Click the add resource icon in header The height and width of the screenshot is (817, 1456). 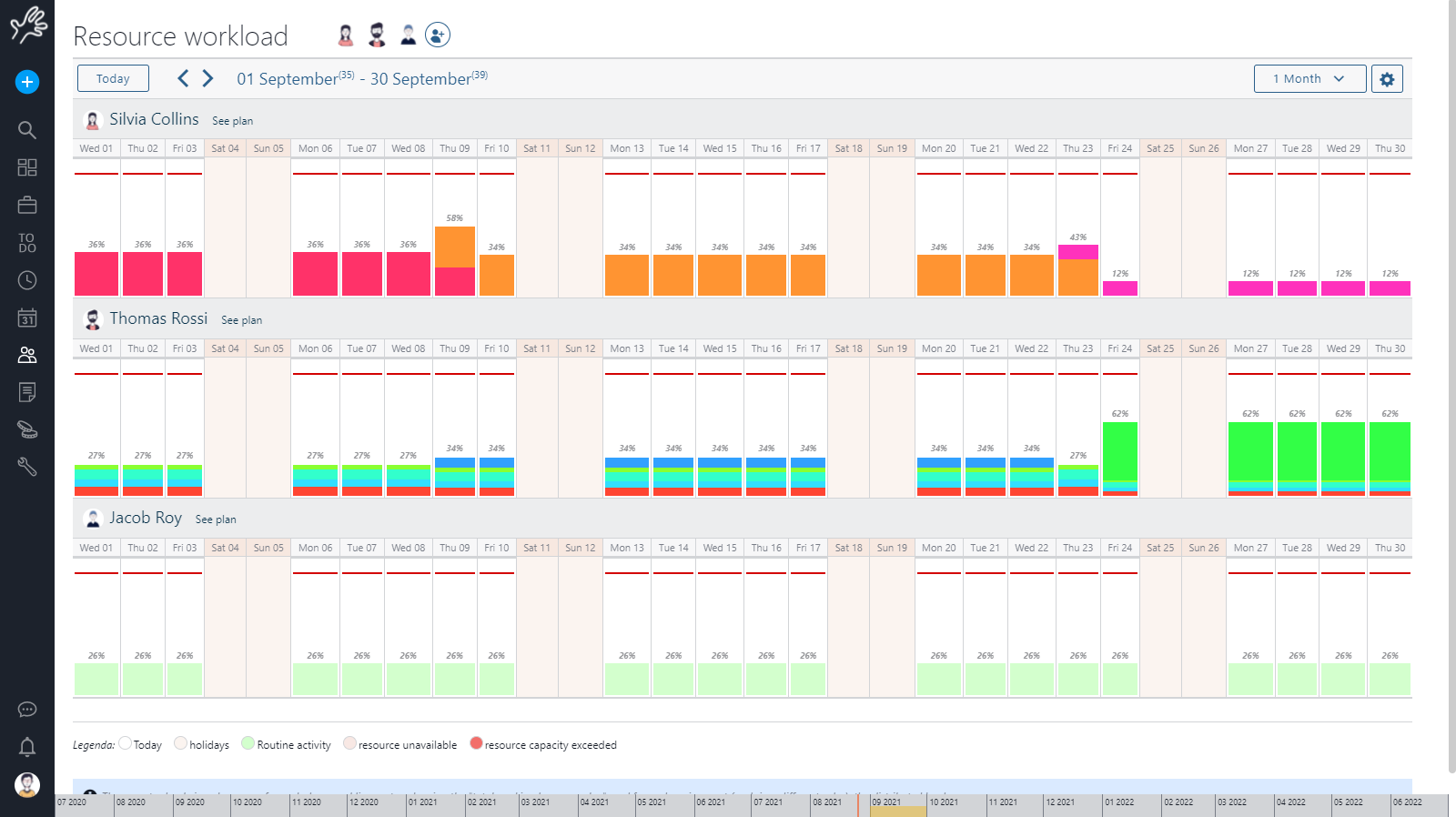438,35
